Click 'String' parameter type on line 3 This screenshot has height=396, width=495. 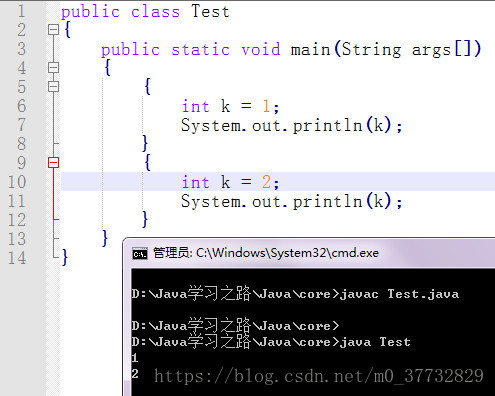click(371, 50)
